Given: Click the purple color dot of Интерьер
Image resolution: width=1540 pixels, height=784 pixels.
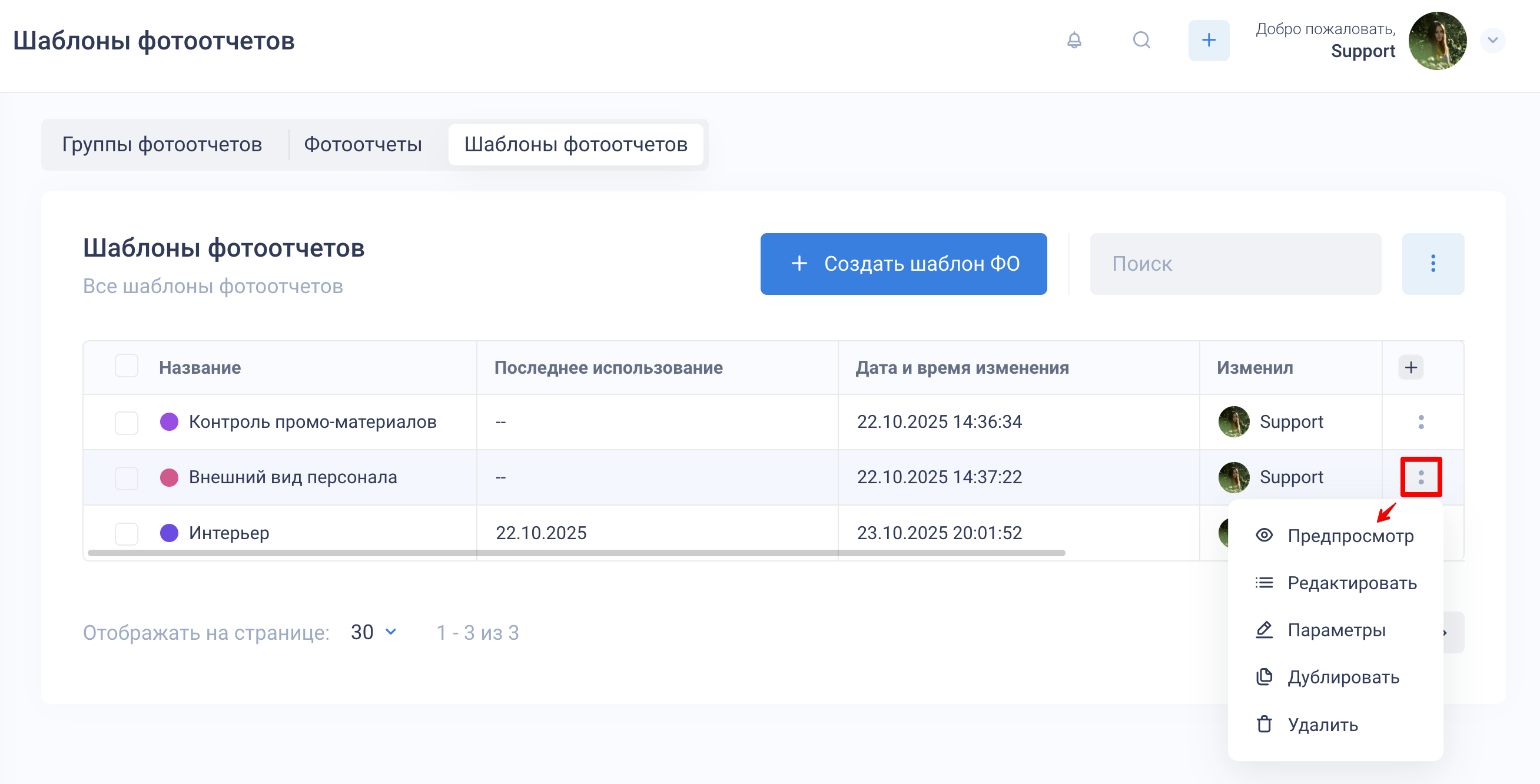Looking at the screenshot, I should point(169,533).
